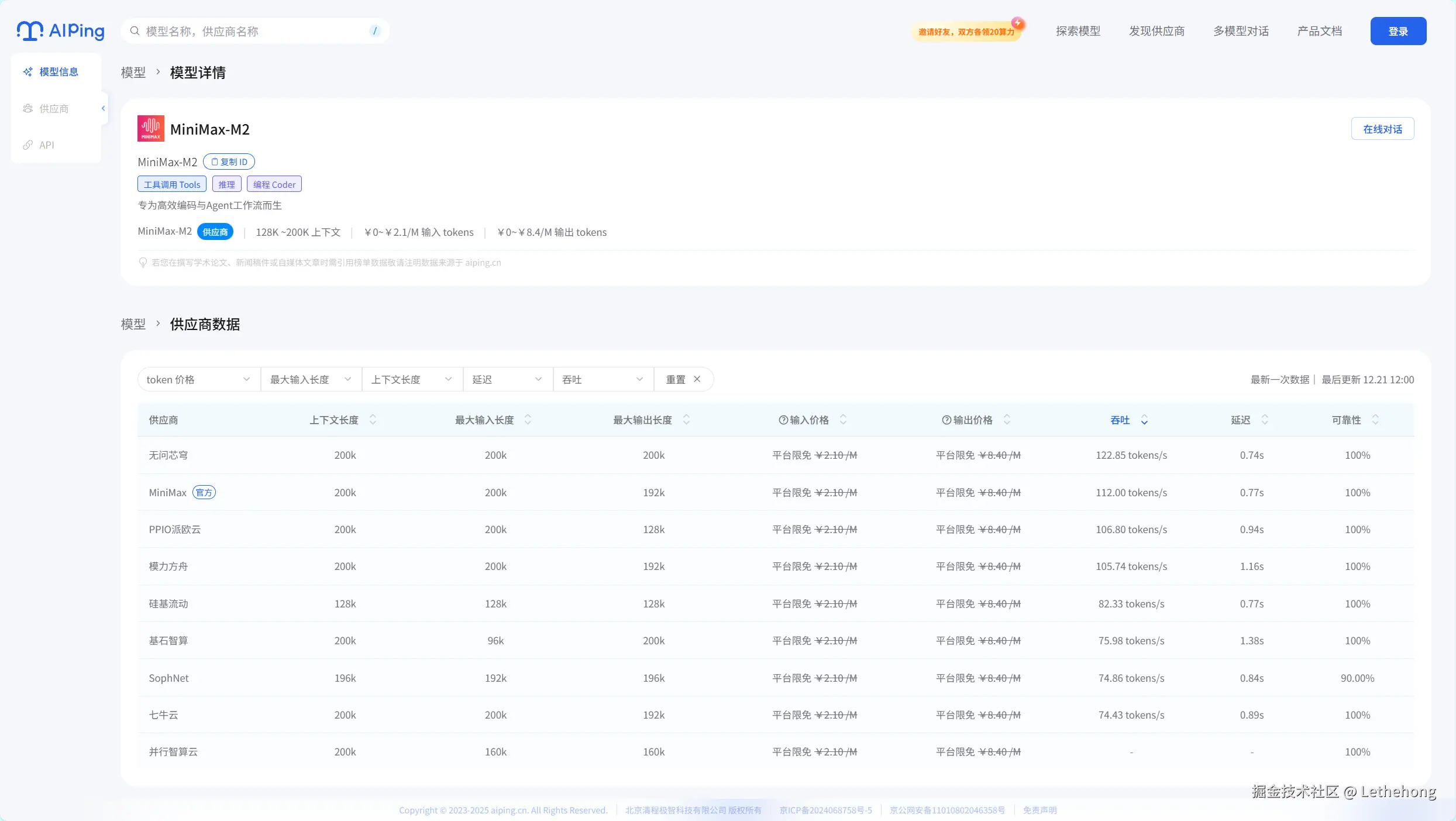1456x821 pixels.
Task: Open the token 价格 filter dropdown
Action: point(198,379)
